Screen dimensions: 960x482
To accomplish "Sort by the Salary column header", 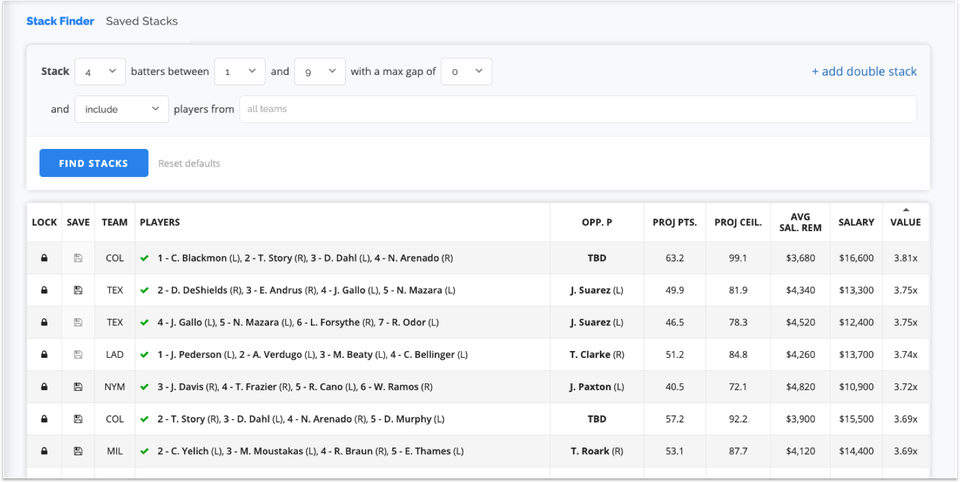I will click(856, 222).
